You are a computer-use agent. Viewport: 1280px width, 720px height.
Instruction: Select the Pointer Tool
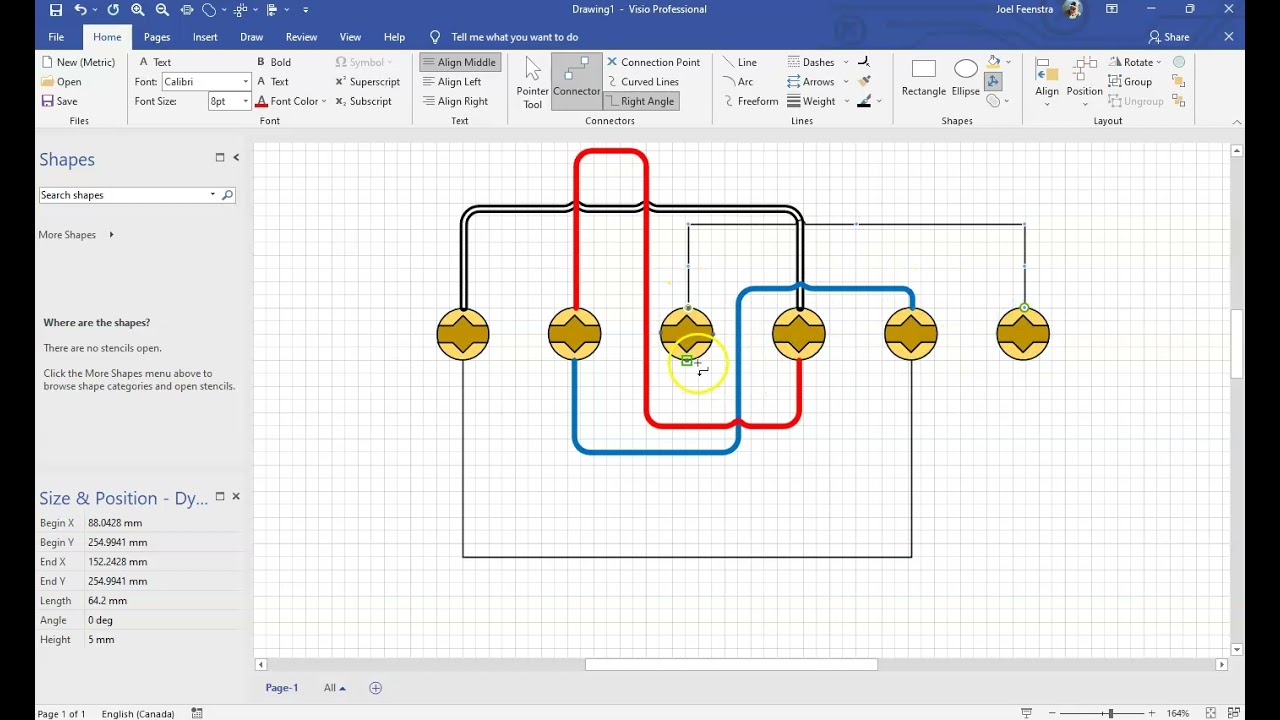[533, 82]
